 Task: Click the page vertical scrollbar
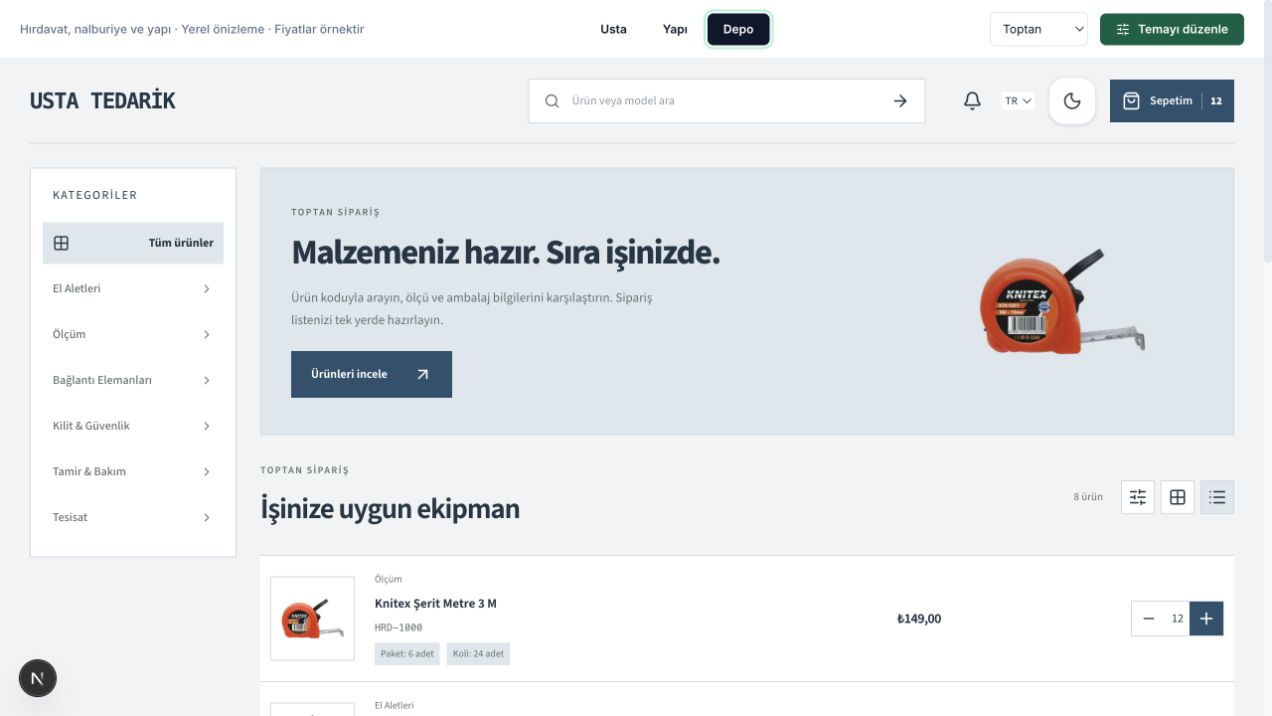1267,130
